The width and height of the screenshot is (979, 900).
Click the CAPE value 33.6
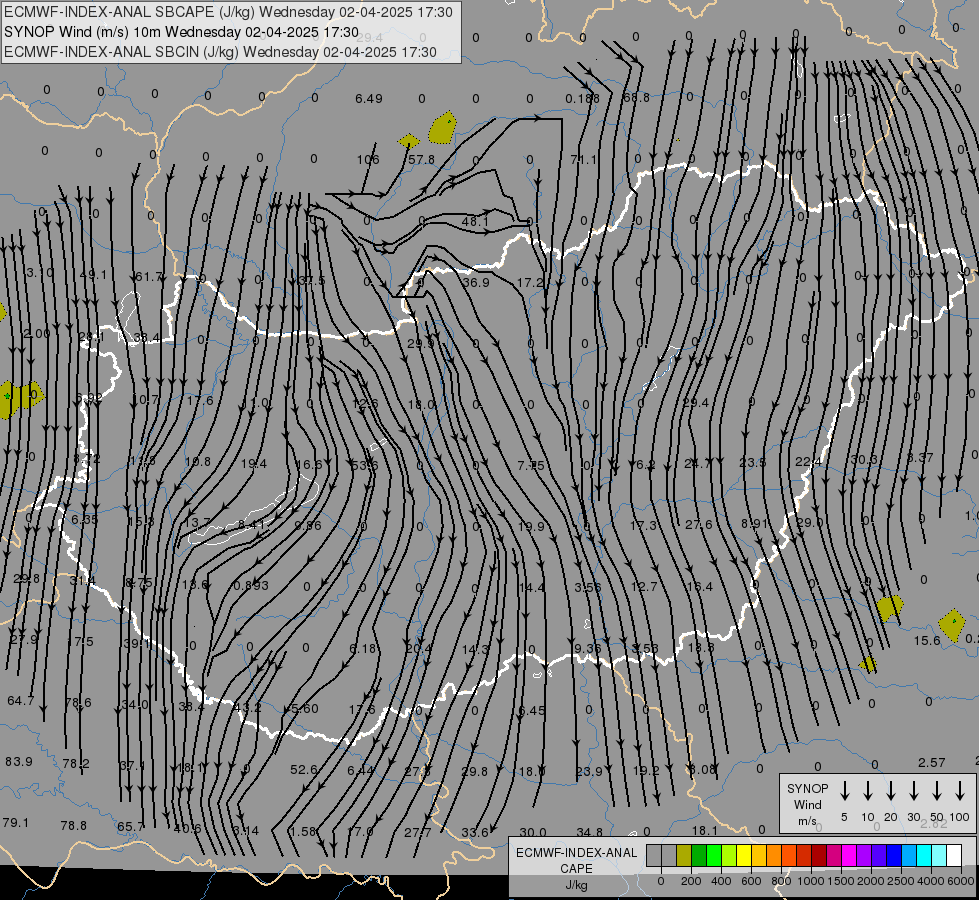pos(475,832)
